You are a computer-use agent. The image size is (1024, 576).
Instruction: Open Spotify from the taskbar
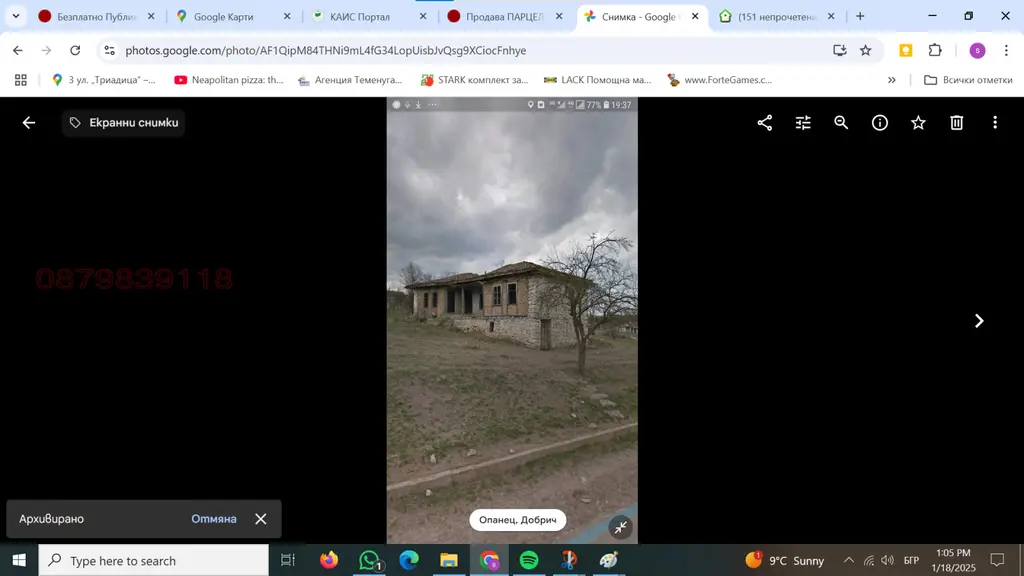coord(529,560)
